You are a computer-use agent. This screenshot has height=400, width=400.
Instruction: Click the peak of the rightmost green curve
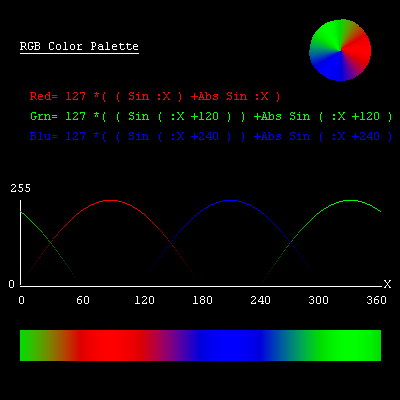351,200
